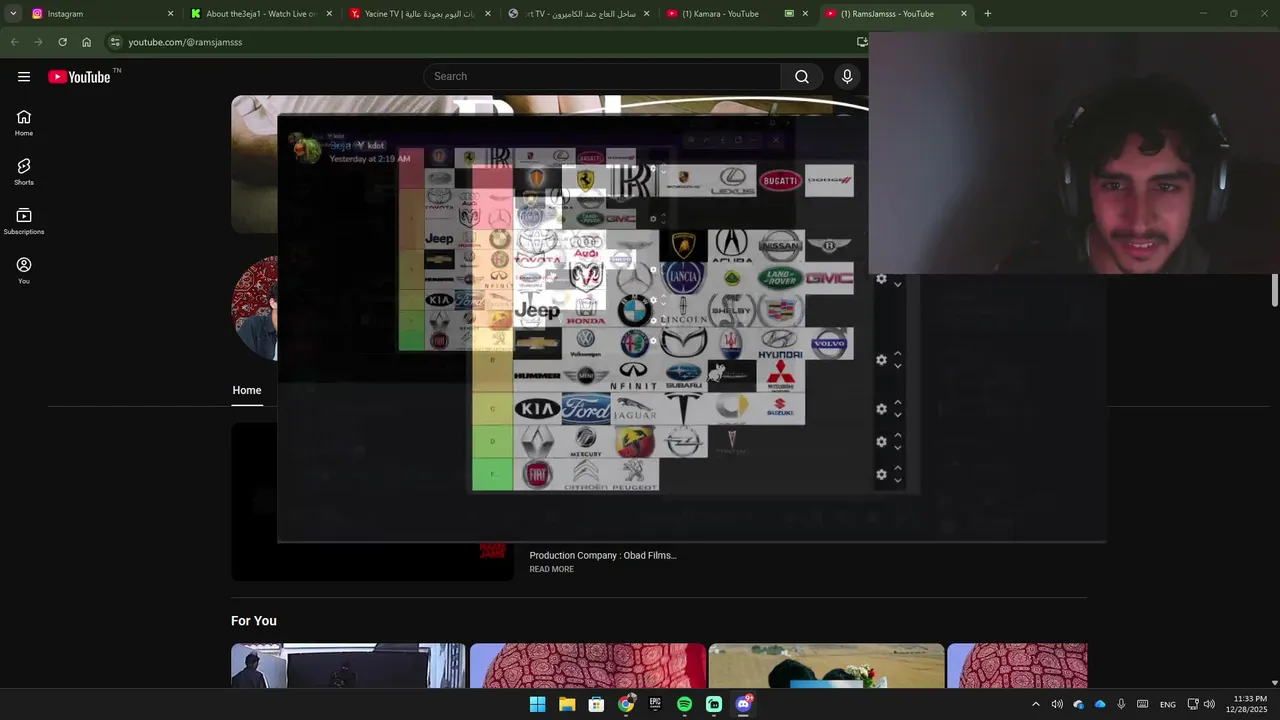1280x720 pixels.
Task: Open the tier F row settings gear
Action: click(x=881, y=474)
